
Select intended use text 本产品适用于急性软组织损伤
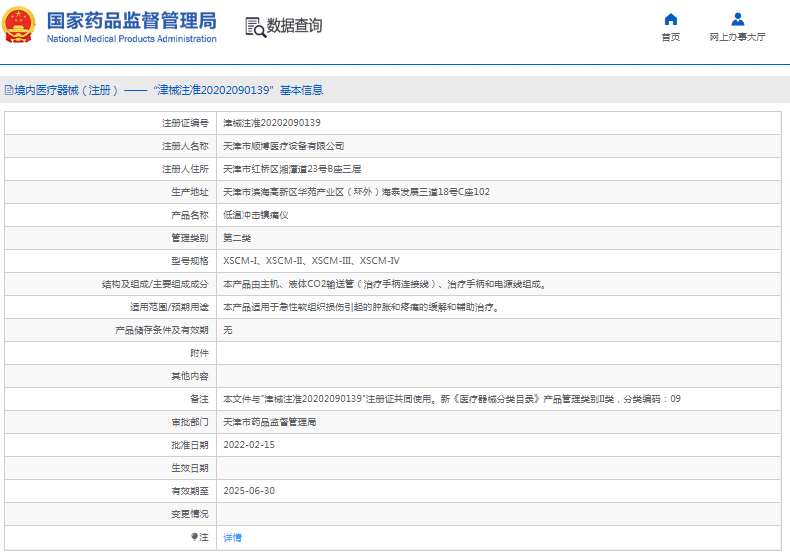coord(361,307)
